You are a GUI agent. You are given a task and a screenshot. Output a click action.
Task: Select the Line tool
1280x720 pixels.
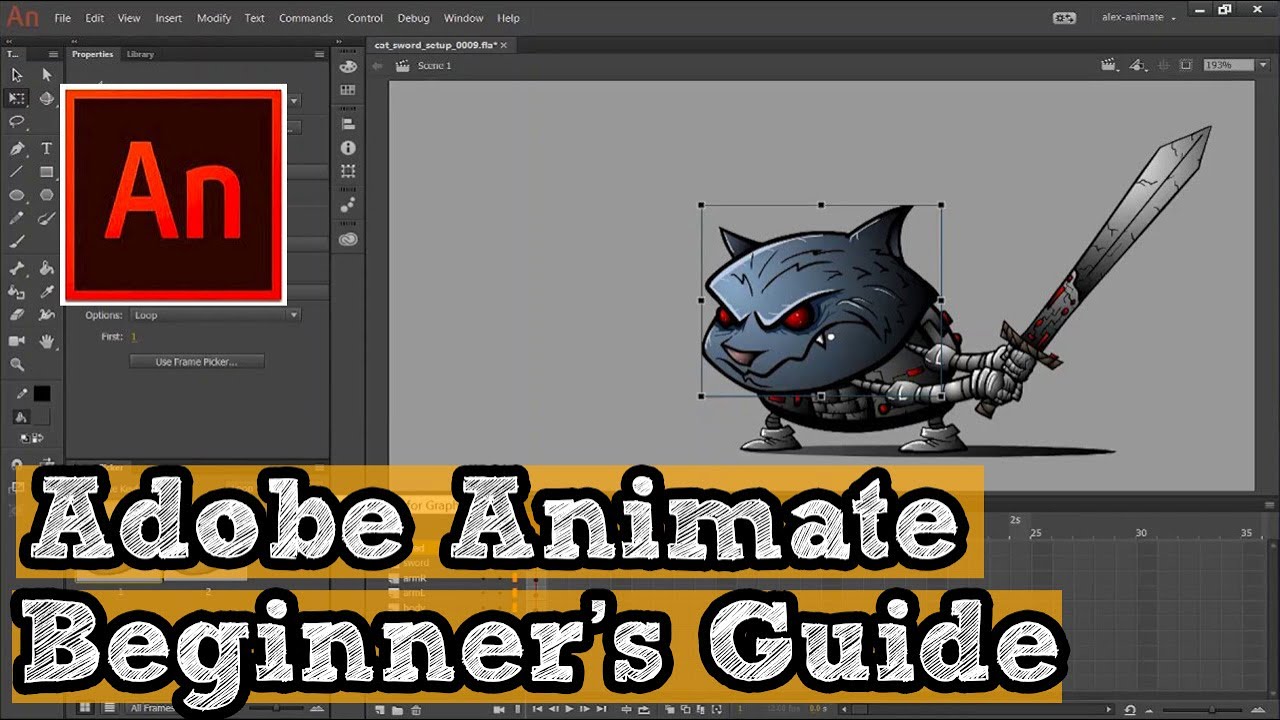coord(17,172)
